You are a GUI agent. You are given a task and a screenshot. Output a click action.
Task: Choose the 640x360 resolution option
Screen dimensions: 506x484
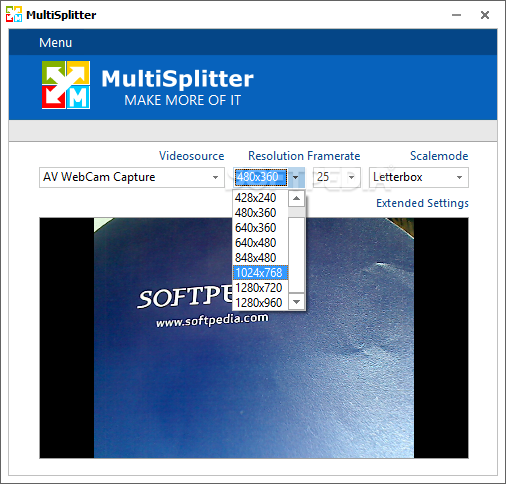pyautogui.click(x=260, y=228)
